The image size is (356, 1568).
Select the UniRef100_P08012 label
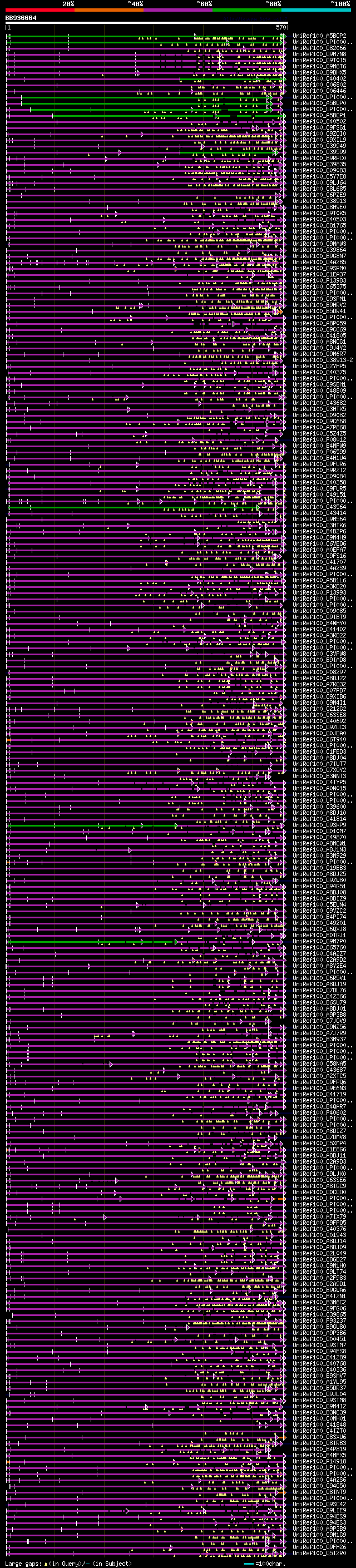pos(319,439)
